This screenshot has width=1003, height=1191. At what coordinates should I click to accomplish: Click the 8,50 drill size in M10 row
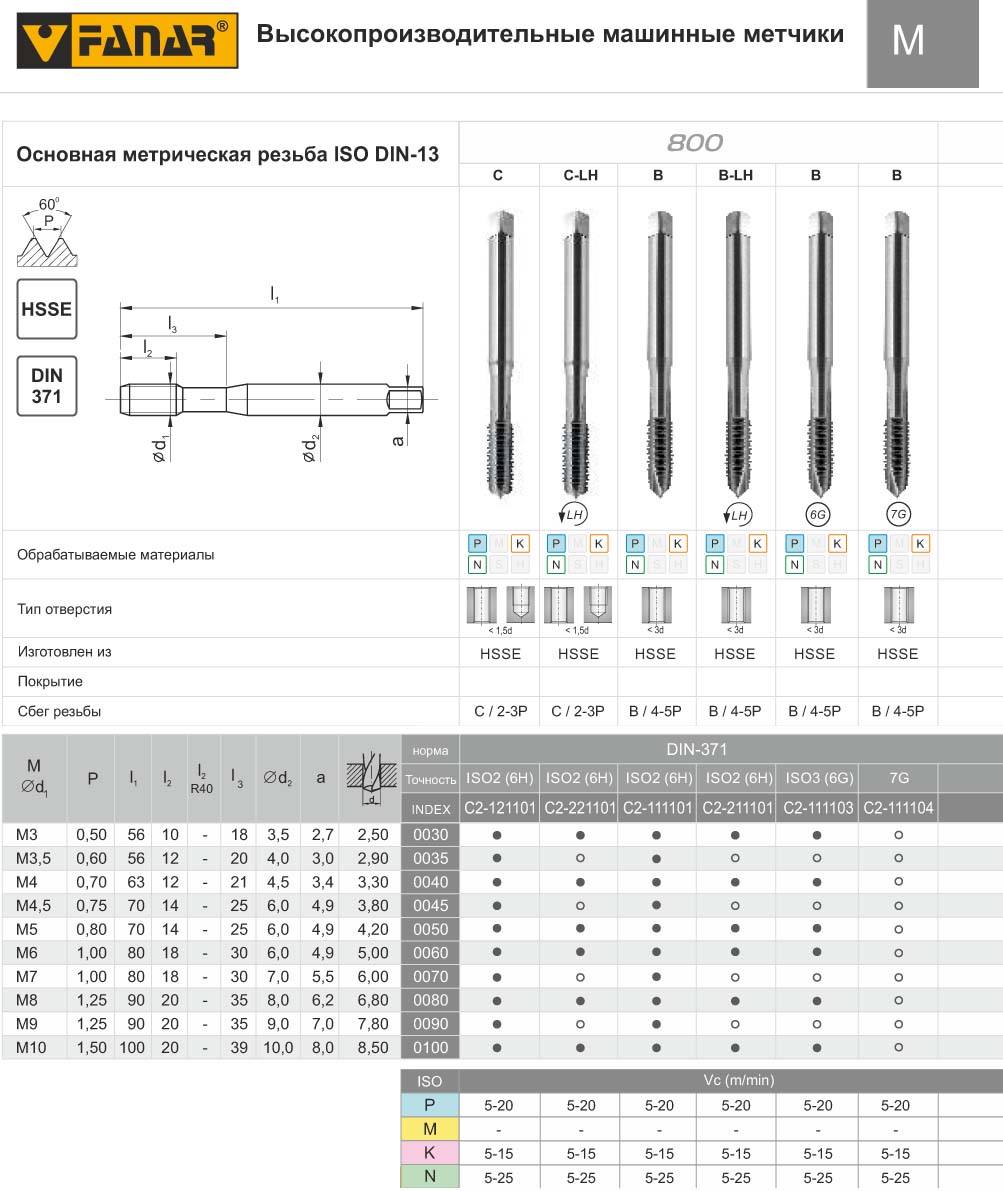point(373,1047)
